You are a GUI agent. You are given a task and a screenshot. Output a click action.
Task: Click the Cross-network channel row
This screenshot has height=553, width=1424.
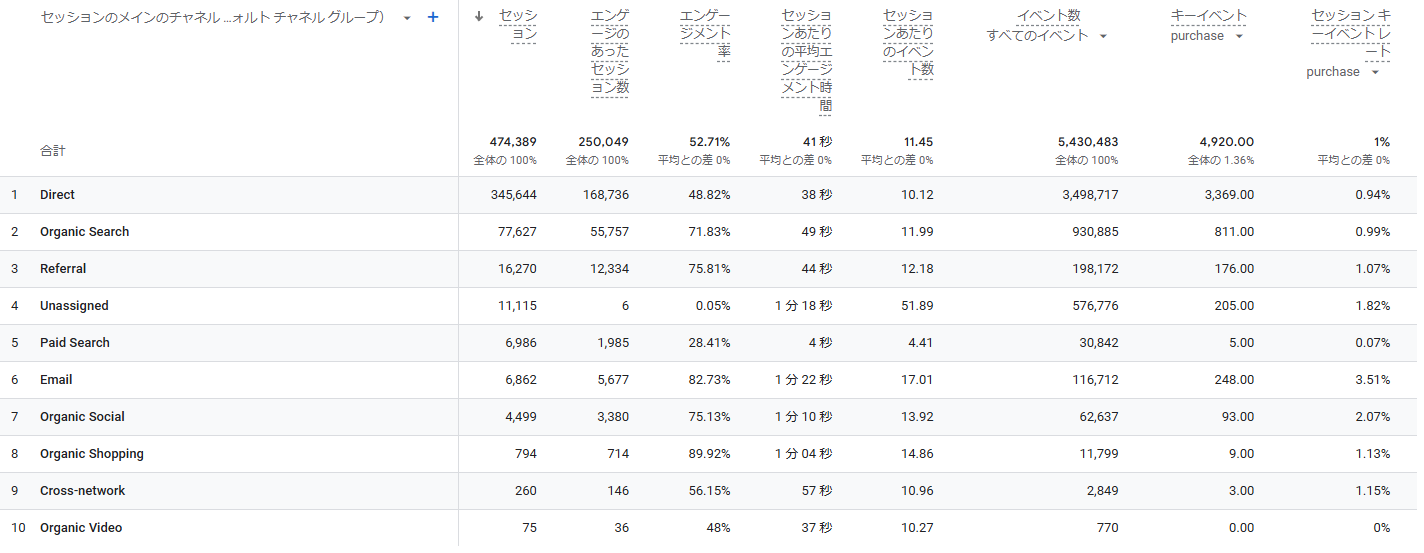pyautogui.click(x=83, y=491)
